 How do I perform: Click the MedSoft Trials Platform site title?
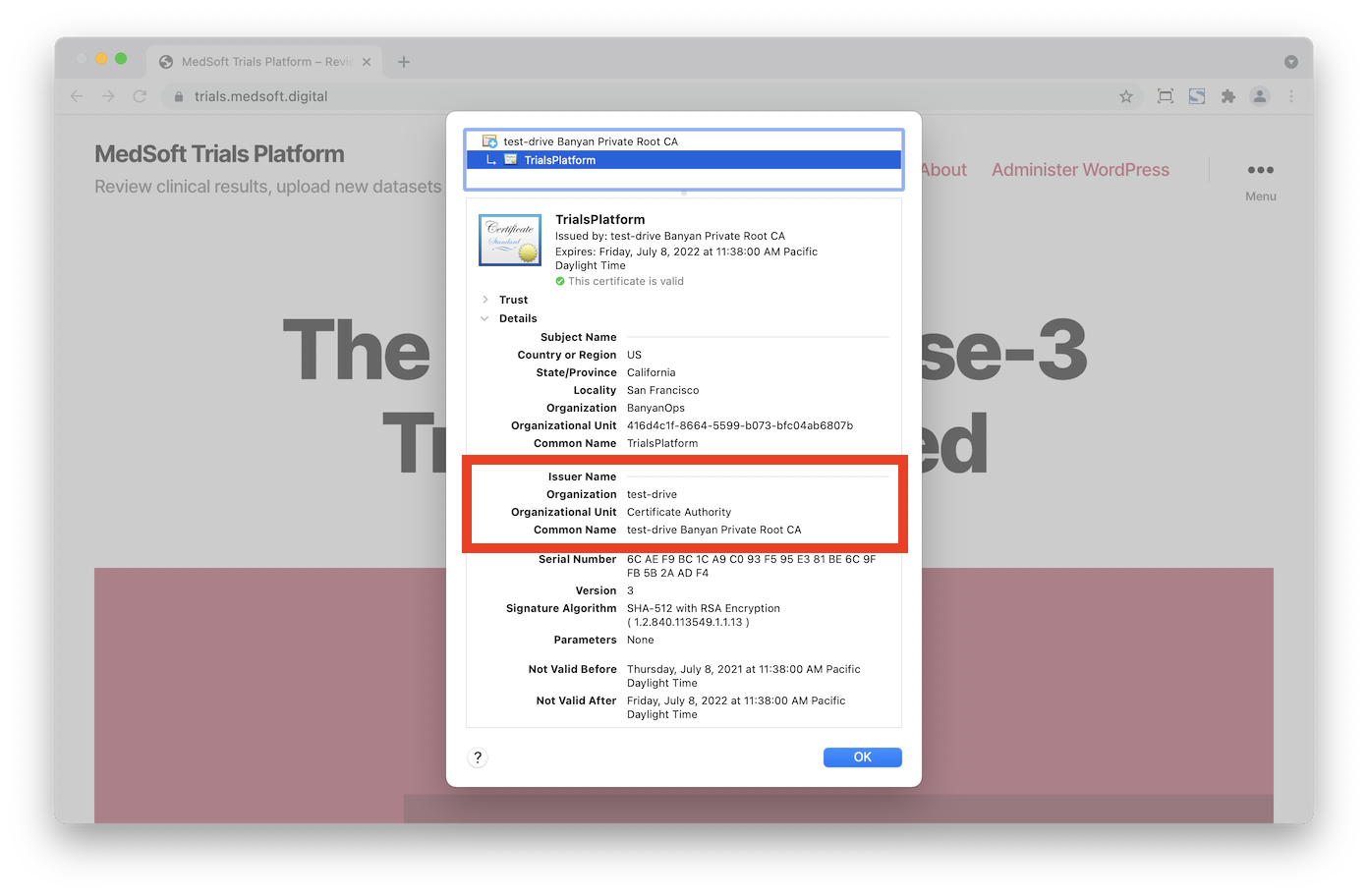coord(219,154)
